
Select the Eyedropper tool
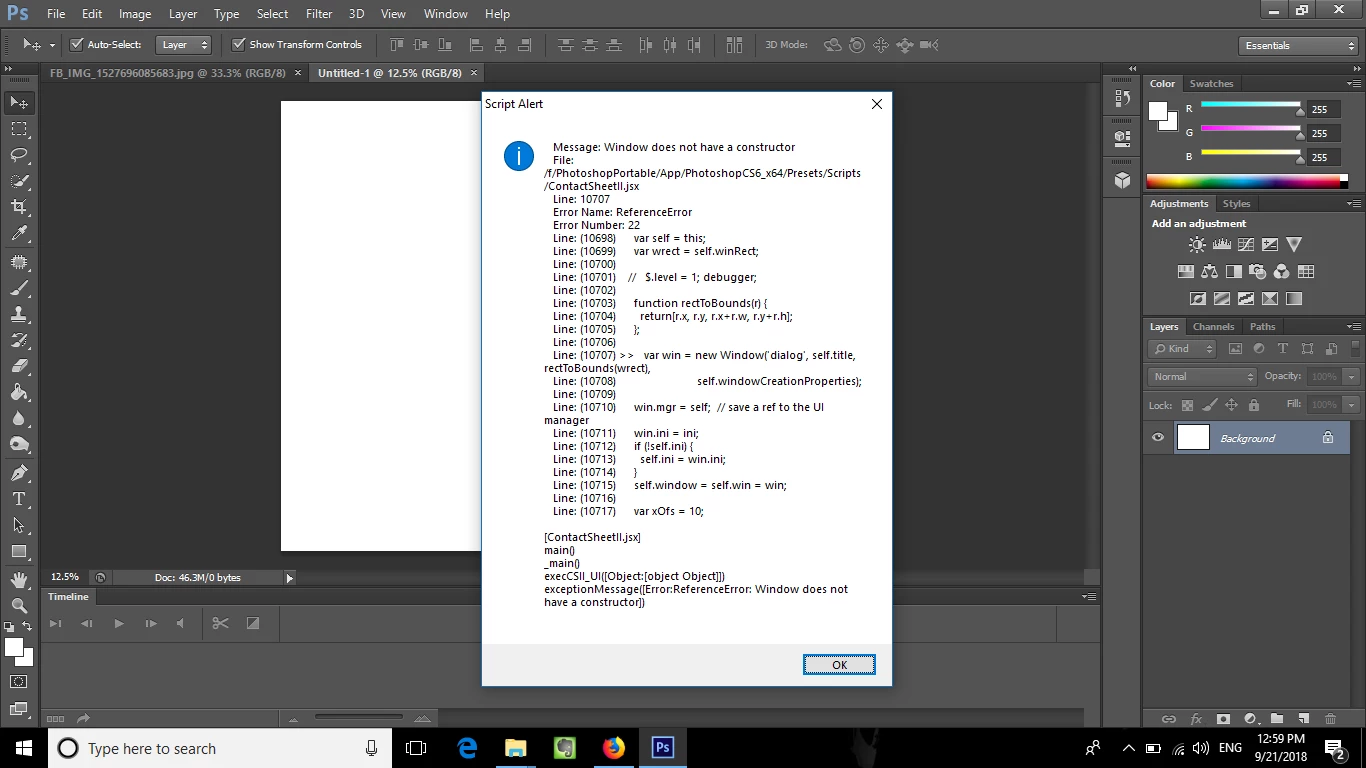19,234
